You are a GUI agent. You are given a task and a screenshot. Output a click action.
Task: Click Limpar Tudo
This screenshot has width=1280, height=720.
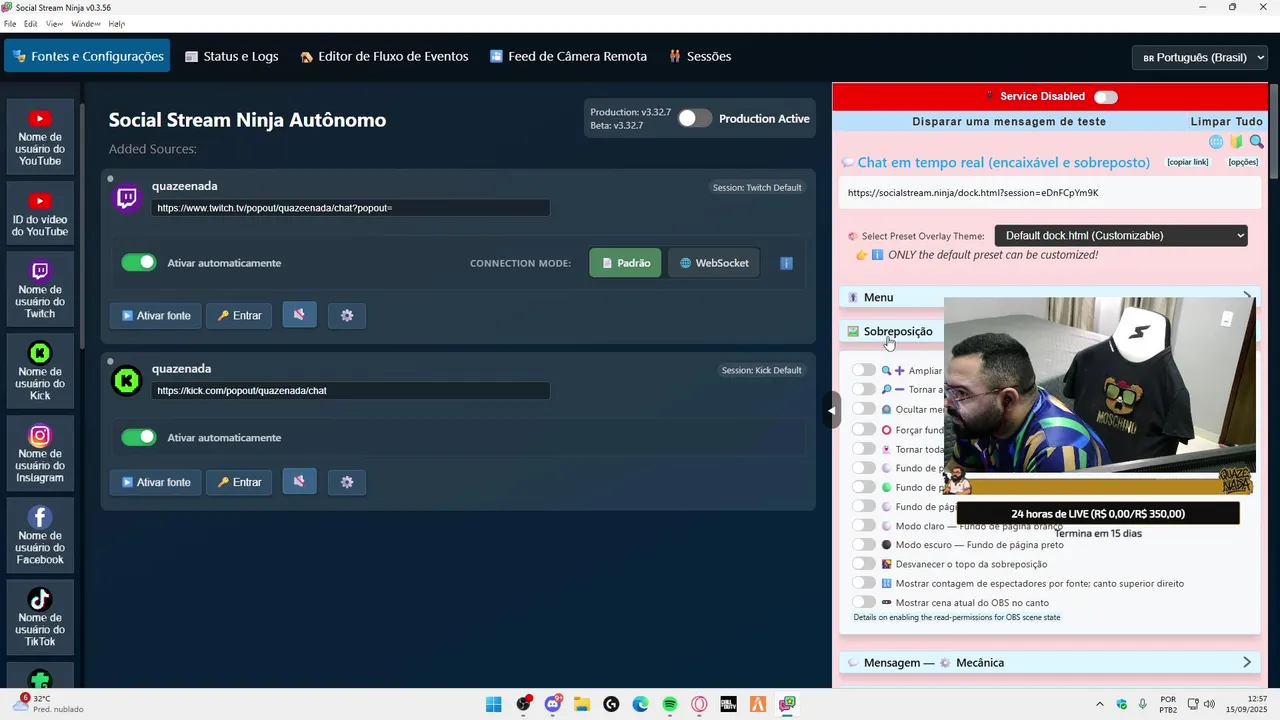pyautogui.click(x=1226, y=122)
